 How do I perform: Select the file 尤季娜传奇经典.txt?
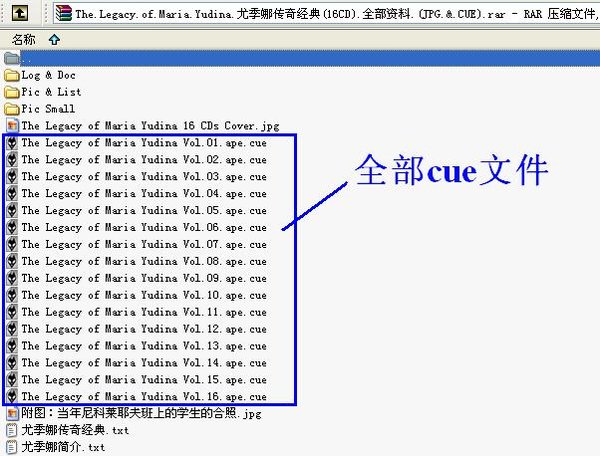(x=75, y=430)
